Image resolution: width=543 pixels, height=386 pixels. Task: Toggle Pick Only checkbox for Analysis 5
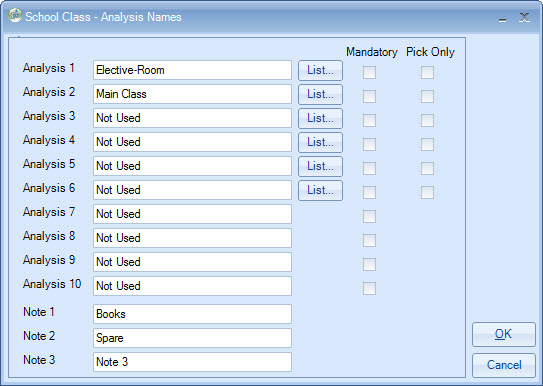[427, 168]
